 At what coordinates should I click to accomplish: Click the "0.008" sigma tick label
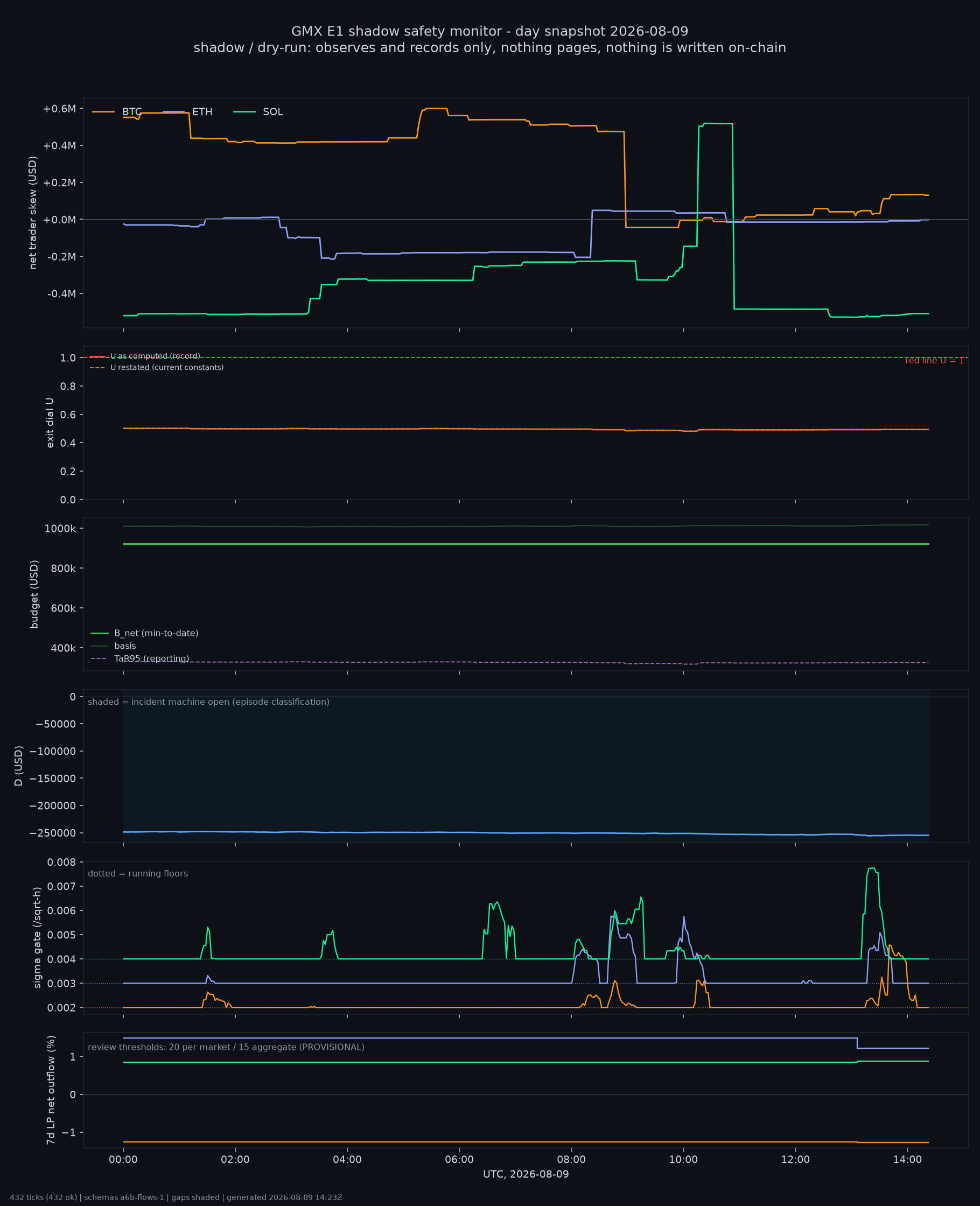pyautogui.click(x=61, y=863)
